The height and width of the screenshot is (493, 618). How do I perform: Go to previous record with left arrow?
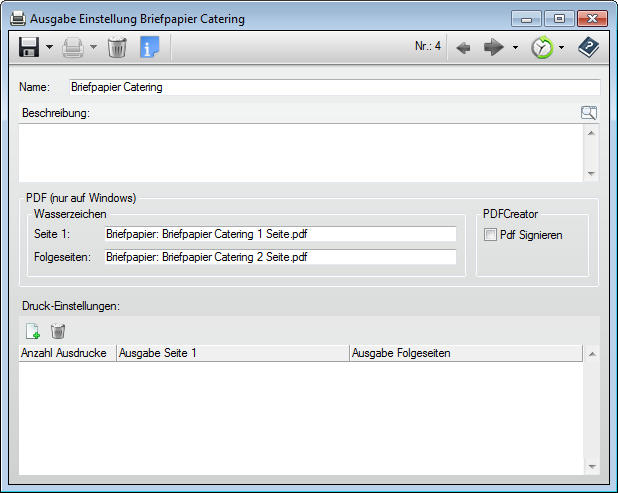pyautogui.click(x=463, y=47)
